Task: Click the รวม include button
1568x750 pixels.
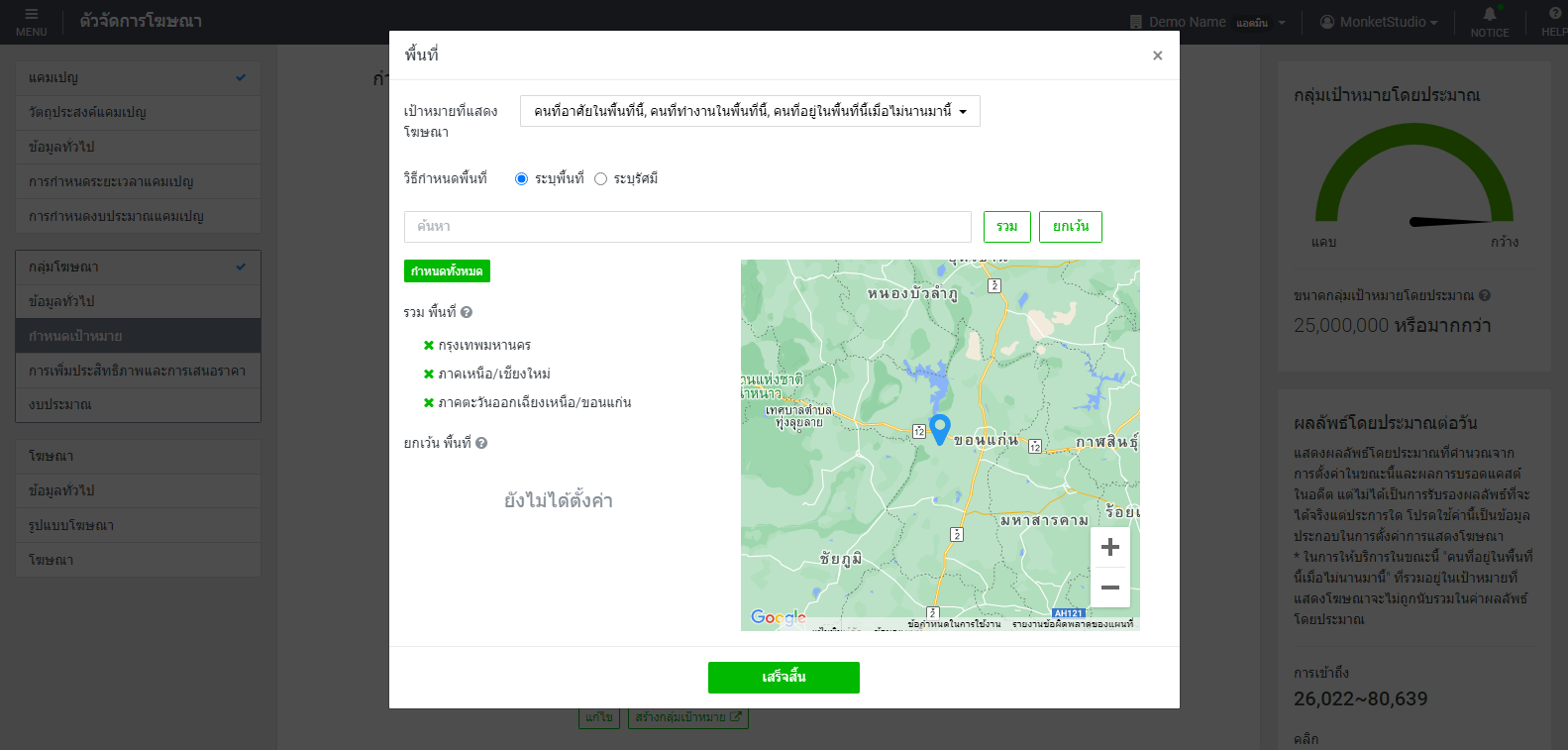Action: (x=1006, y=227)
